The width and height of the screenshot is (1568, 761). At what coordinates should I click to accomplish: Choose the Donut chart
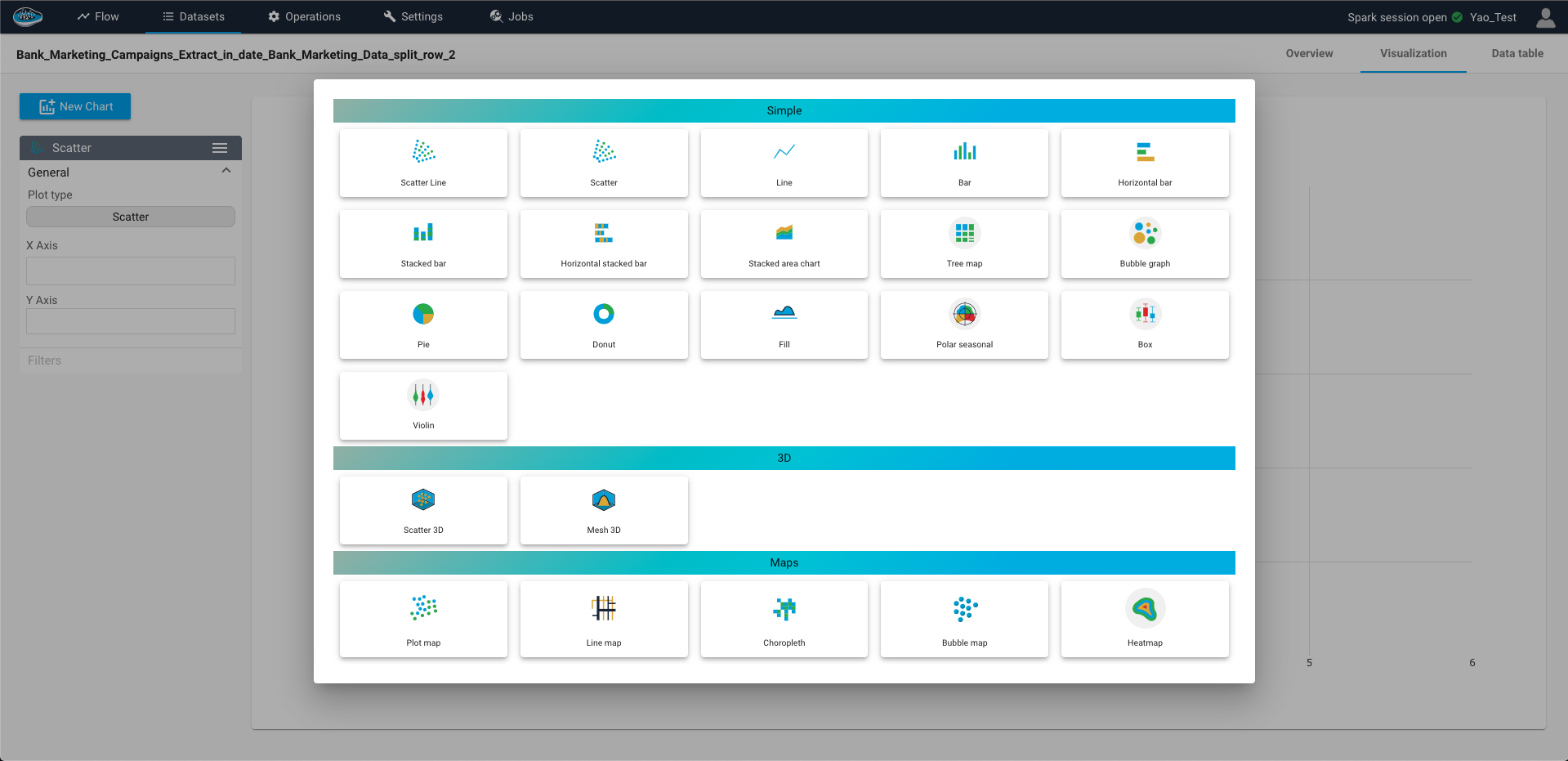(603, 324)
